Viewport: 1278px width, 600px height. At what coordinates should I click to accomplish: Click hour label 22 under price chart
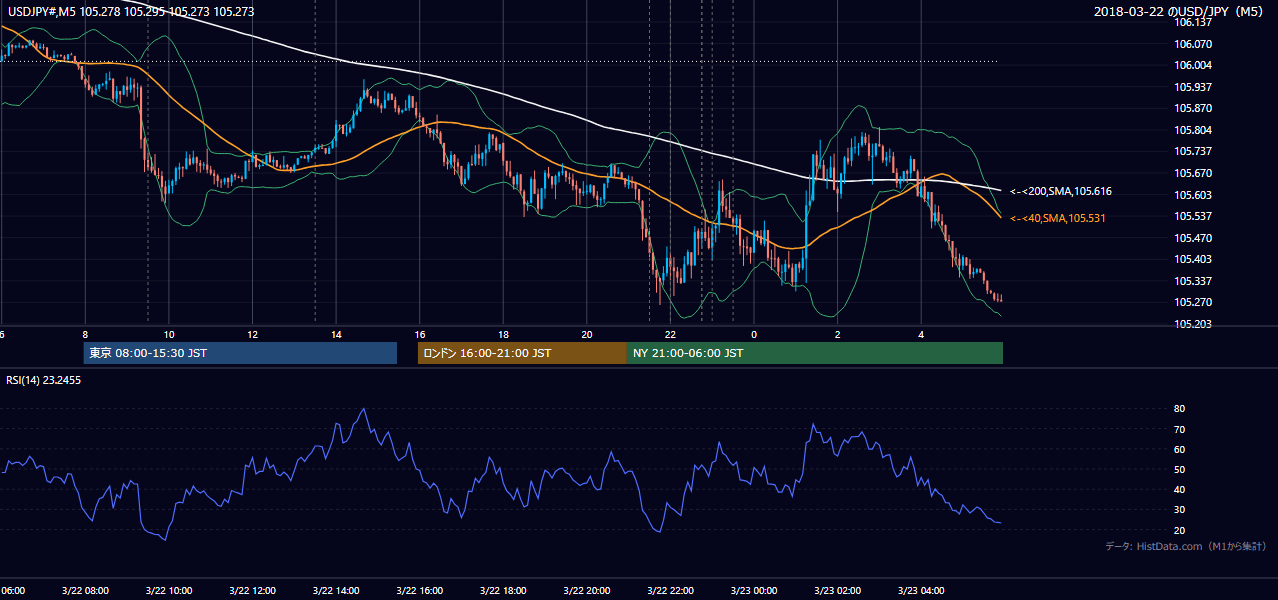tap(670, 335)
